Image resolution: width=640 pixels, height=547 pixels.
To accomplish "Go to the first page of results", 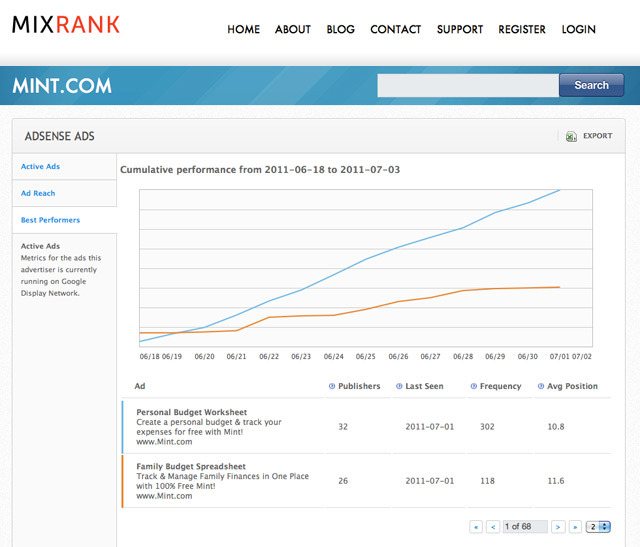I will [x=476, y=526].
